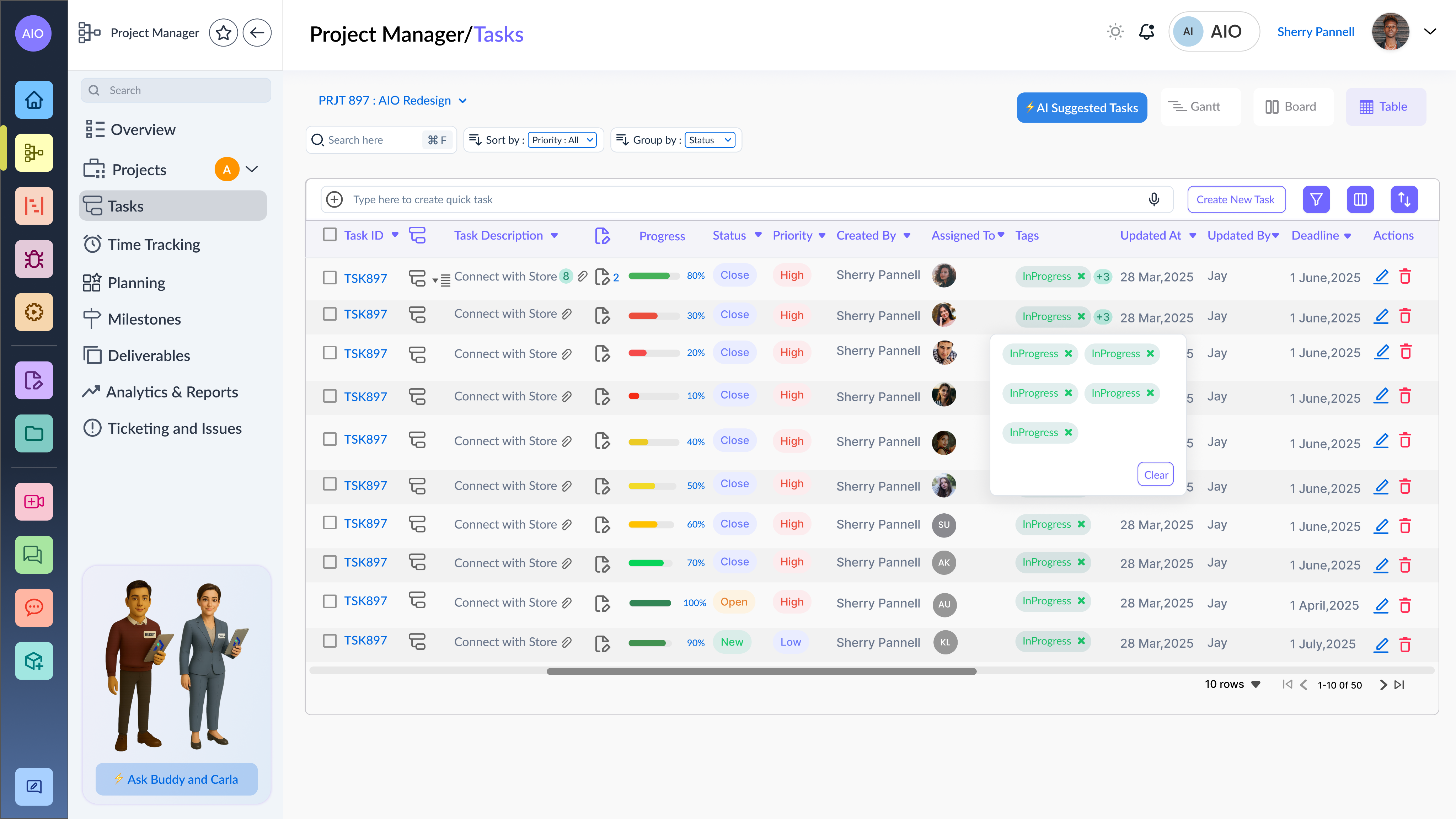Open the Sort by Priority dropdown
This screenshot has height=819, width=1456.
click(x=562, y=140)
